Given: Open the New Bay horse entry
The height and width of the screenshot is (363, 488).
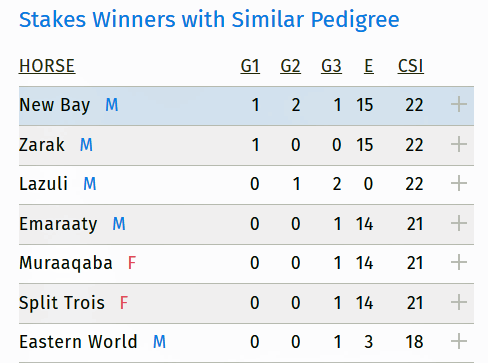Looking at the screenshot, I should coord(55,105).
